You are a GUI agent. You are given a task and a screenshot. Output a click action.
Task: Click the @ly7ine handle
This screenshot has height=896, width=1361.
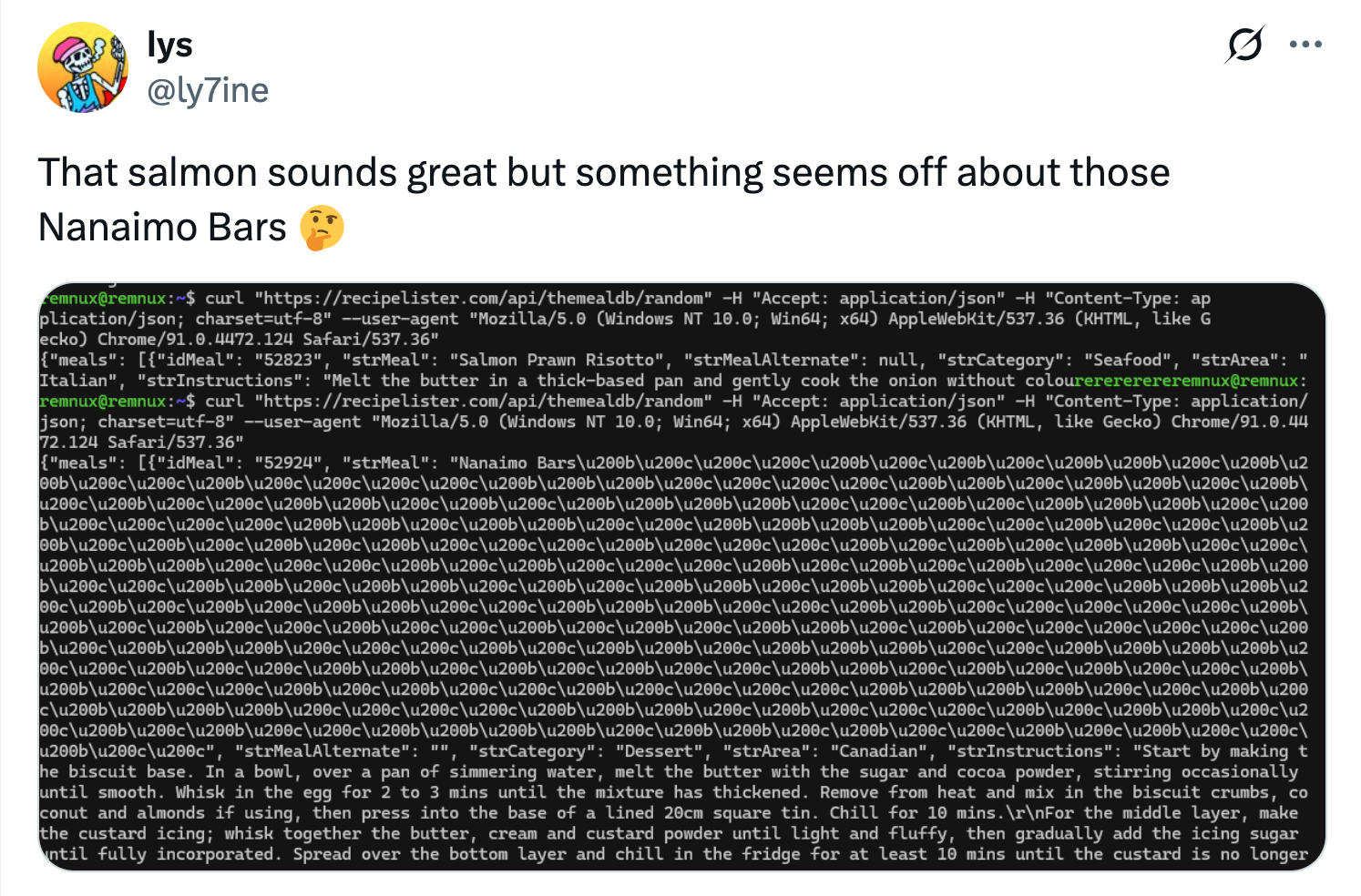[208, 90]
